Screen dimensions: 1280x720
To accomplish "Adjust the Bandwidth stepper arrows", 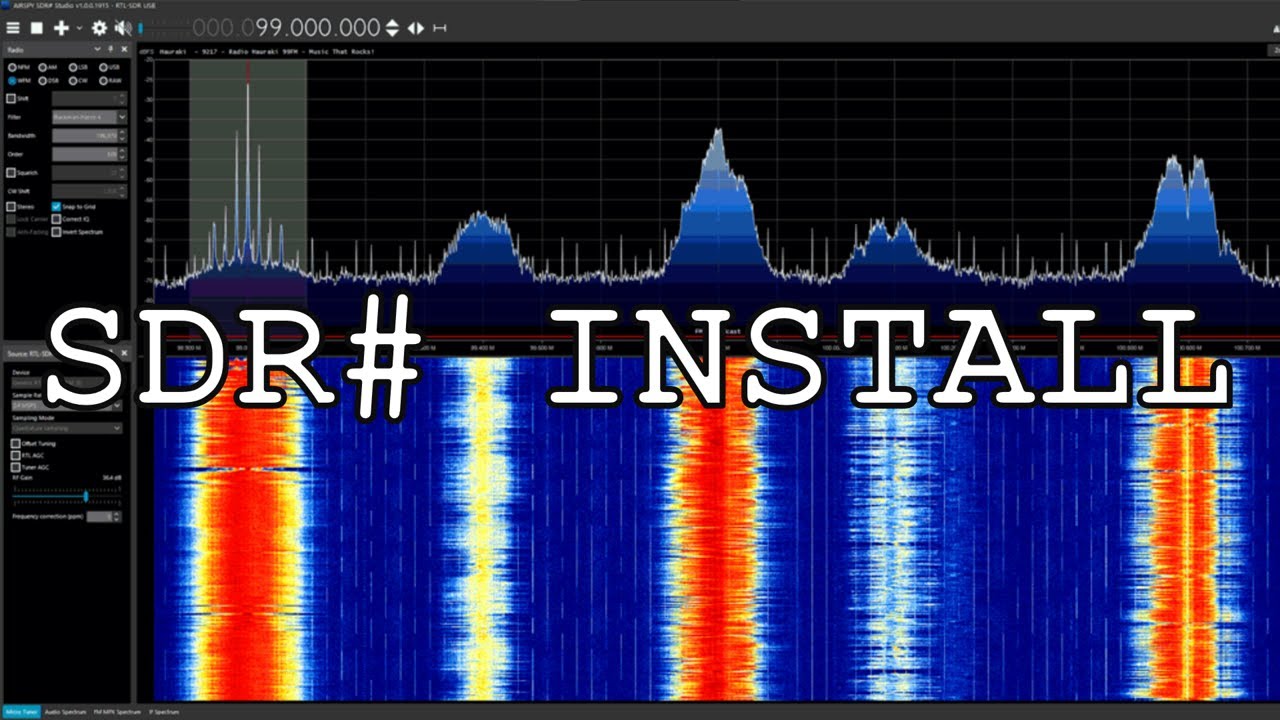I will coord(122,135).
